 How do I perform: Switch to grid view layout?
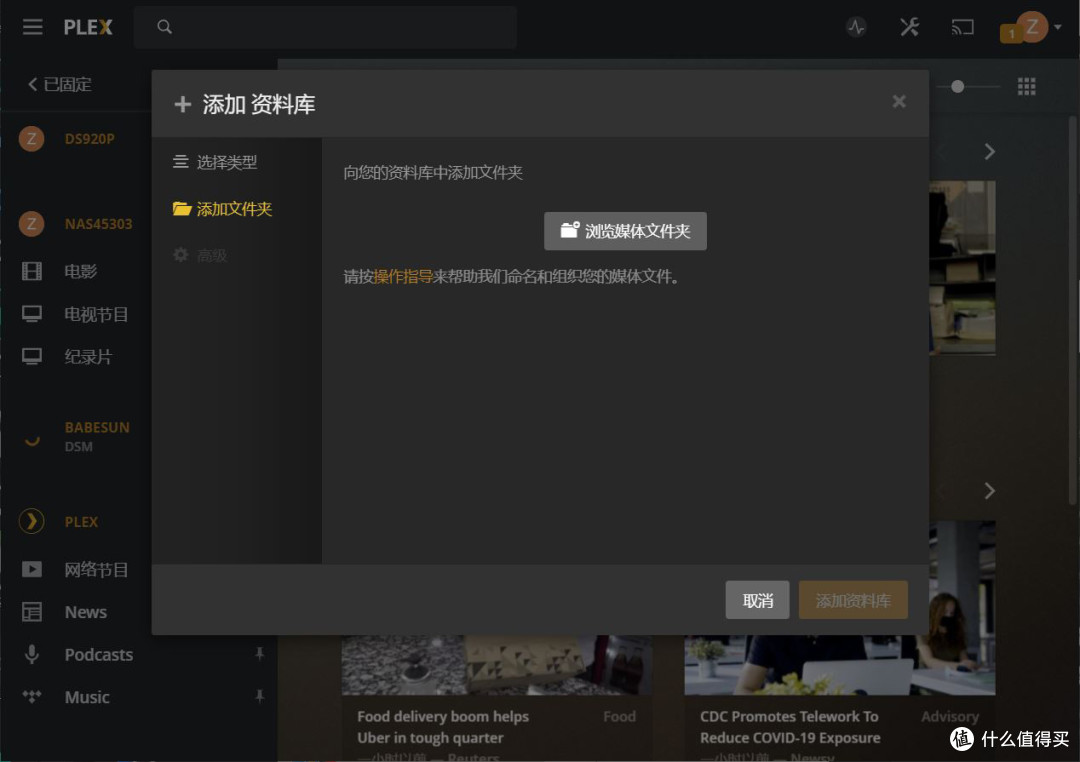pyautogui.click(x=1026, y=86)
